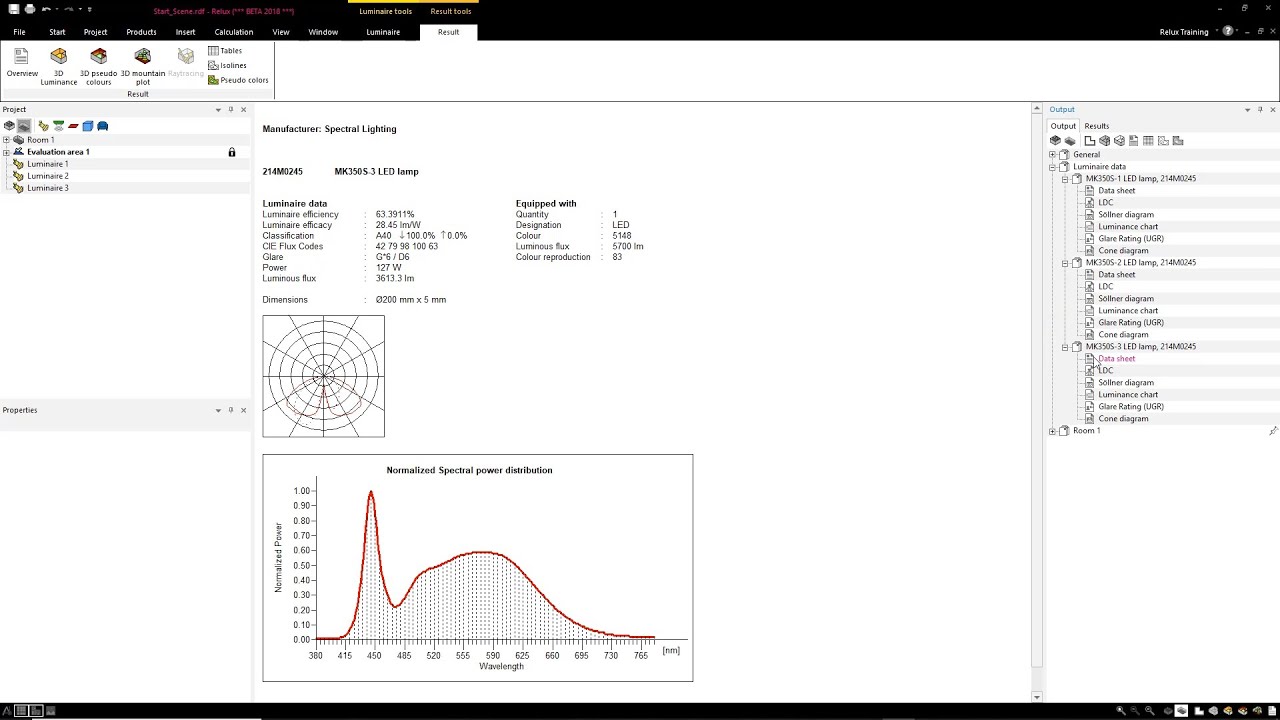Click the Print icon in the title bar
Image resolution: width=1280 pixels, height=720 pixels.
click(x=30, y=9)
